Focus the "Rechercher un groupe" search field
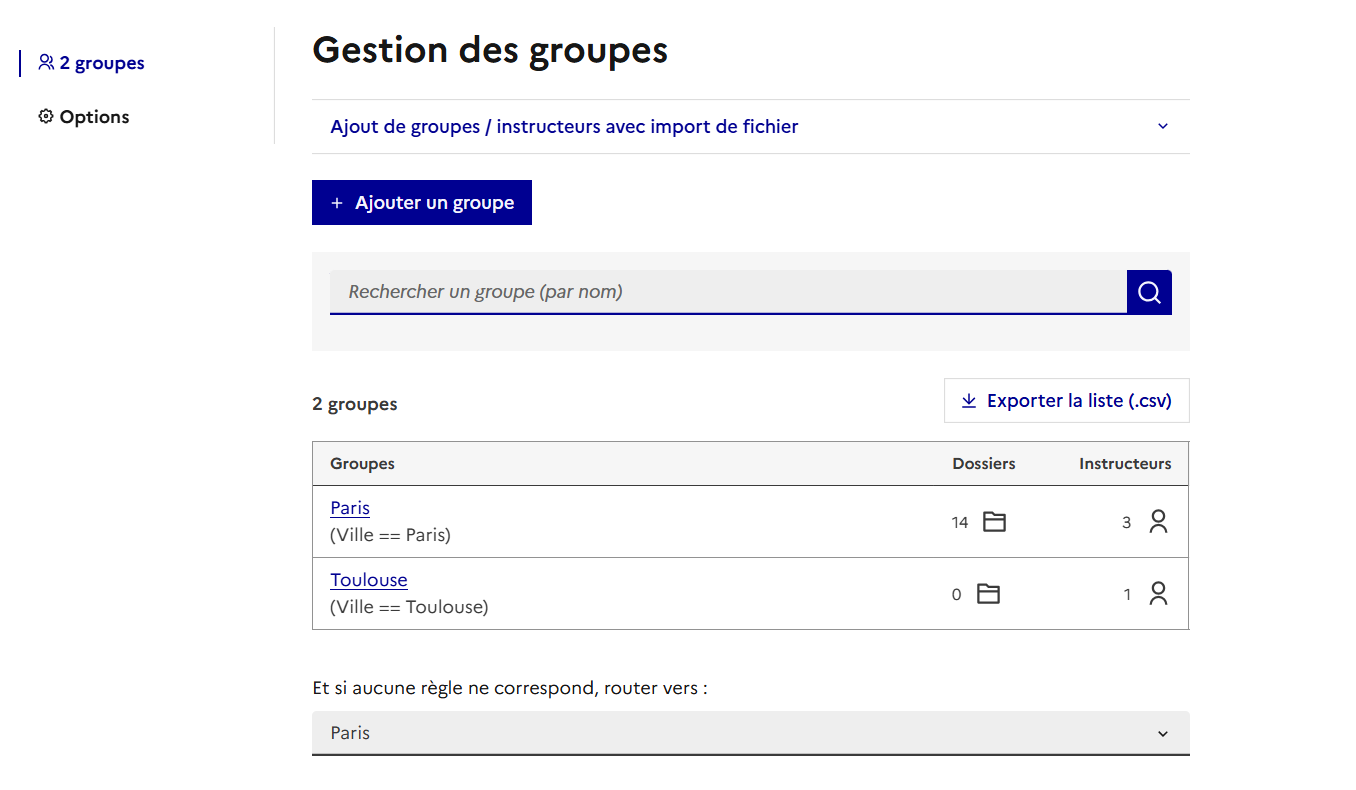Image resolution: width=1356 pixels, height=790 pixels. 728,292
